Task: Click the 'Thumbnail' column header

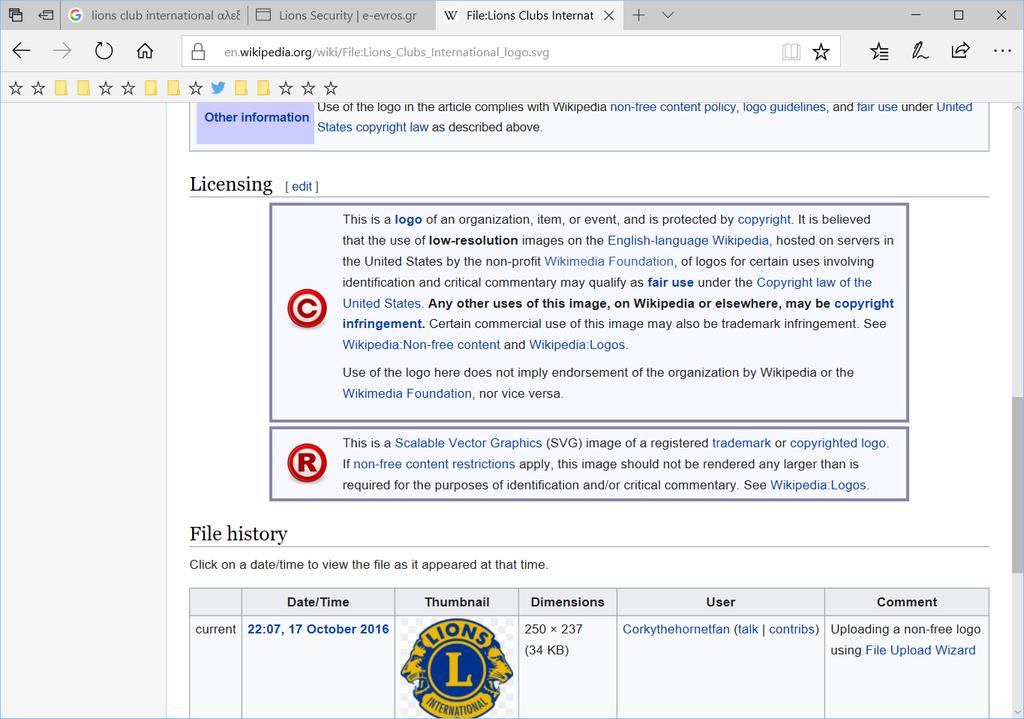Action: pyautogui.click(x=457, y=602)
